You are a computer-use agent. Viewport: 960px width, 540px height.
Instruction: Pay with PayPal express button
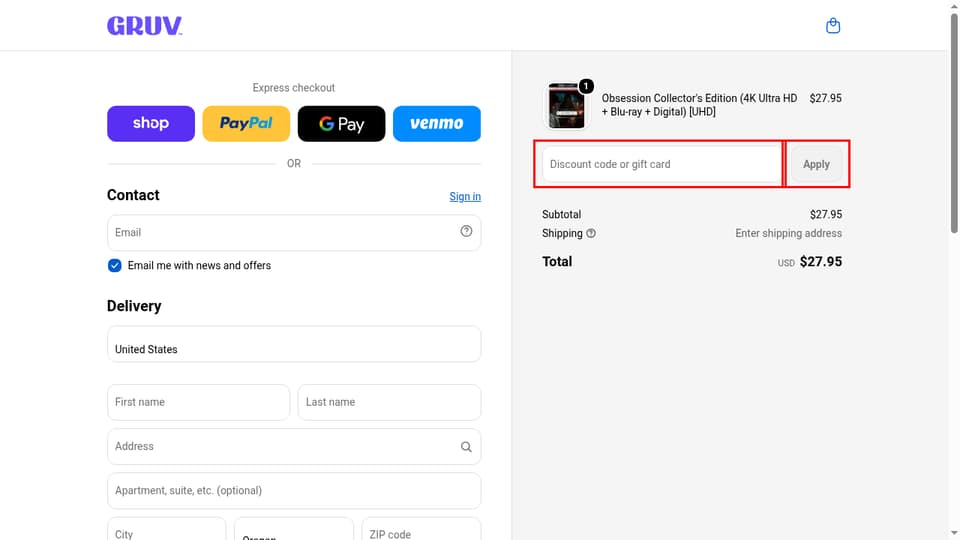click(x=246, y=124)
